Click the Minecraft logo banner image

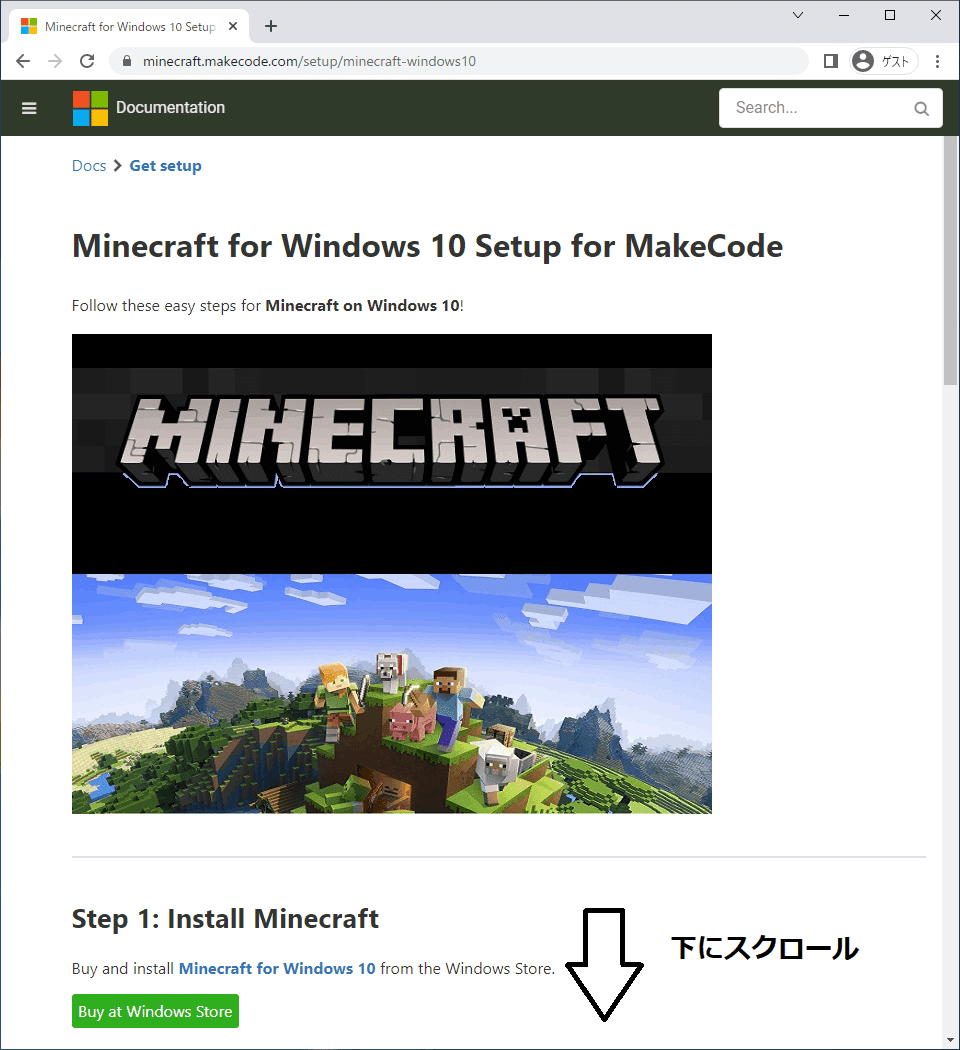[392, 453]
